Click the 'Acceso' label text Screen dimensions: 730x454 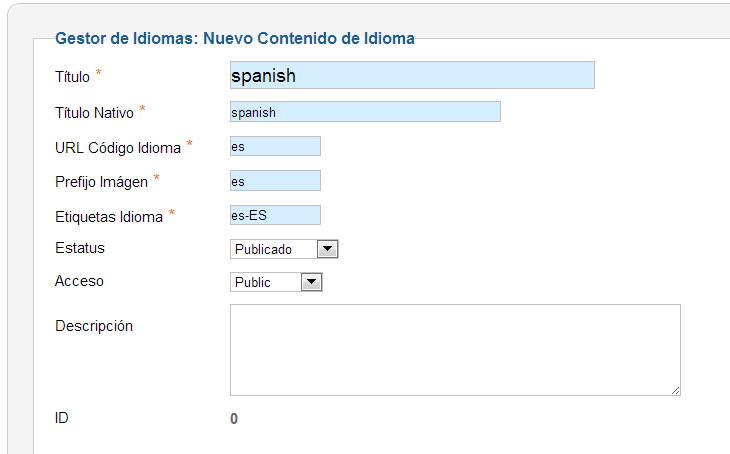coord(79,281)
